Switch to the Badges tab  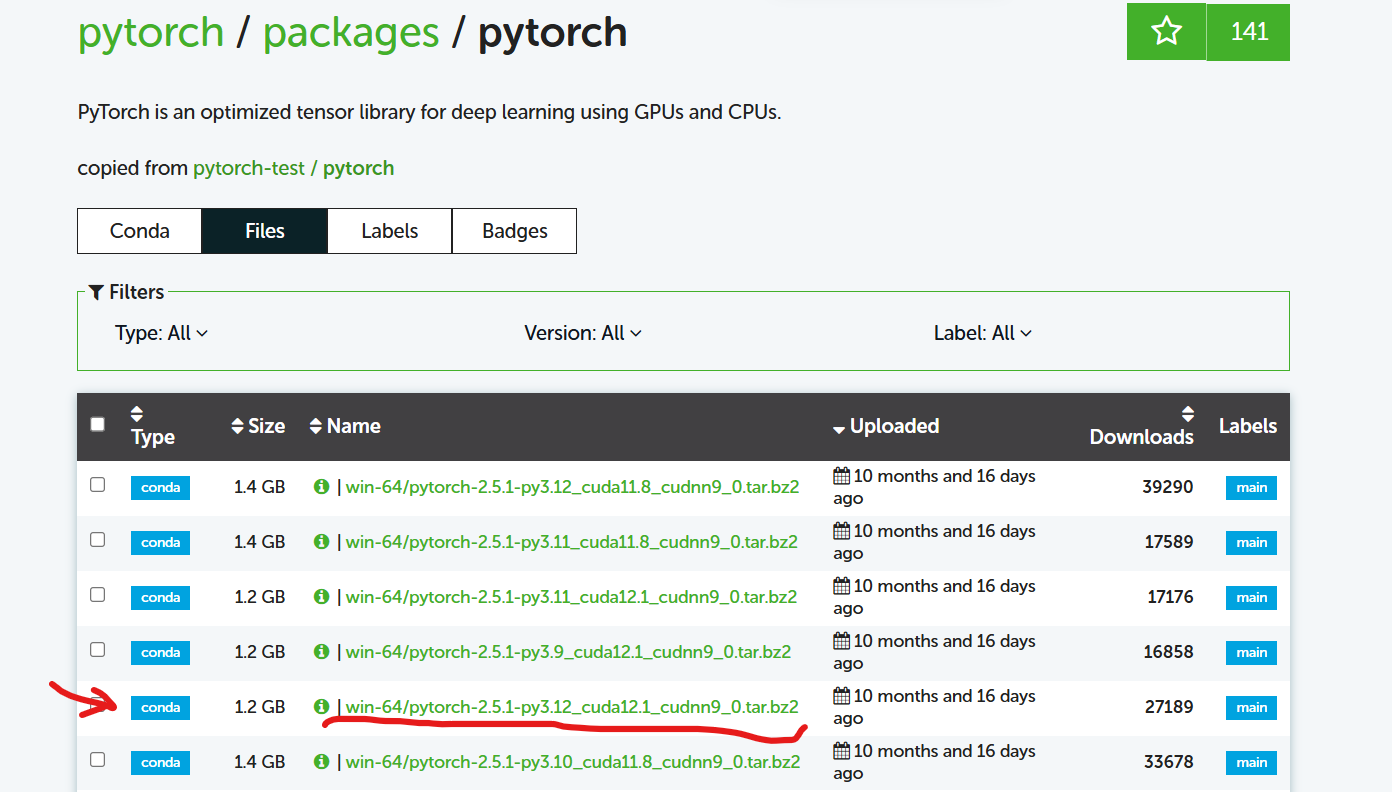click(x=514, y=230)
